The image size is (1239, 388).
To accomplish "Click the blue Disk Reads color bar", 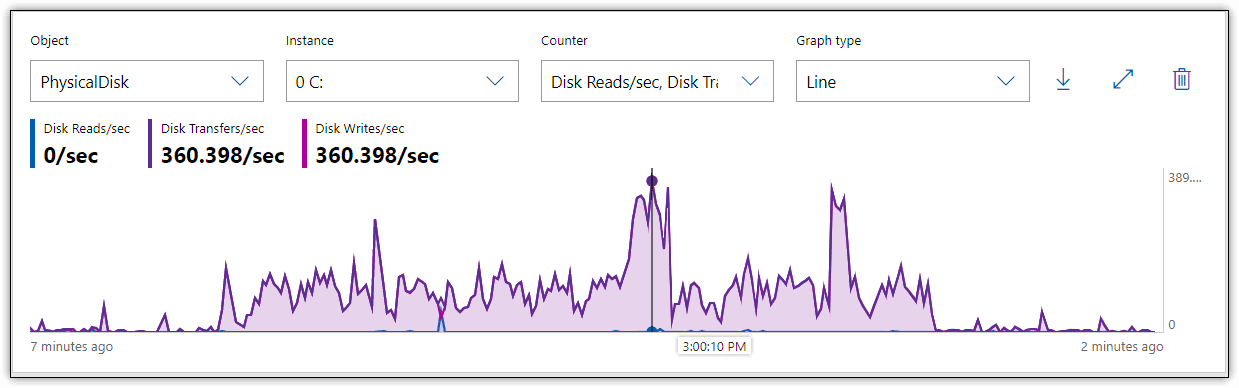I will (x=32, y=144).
